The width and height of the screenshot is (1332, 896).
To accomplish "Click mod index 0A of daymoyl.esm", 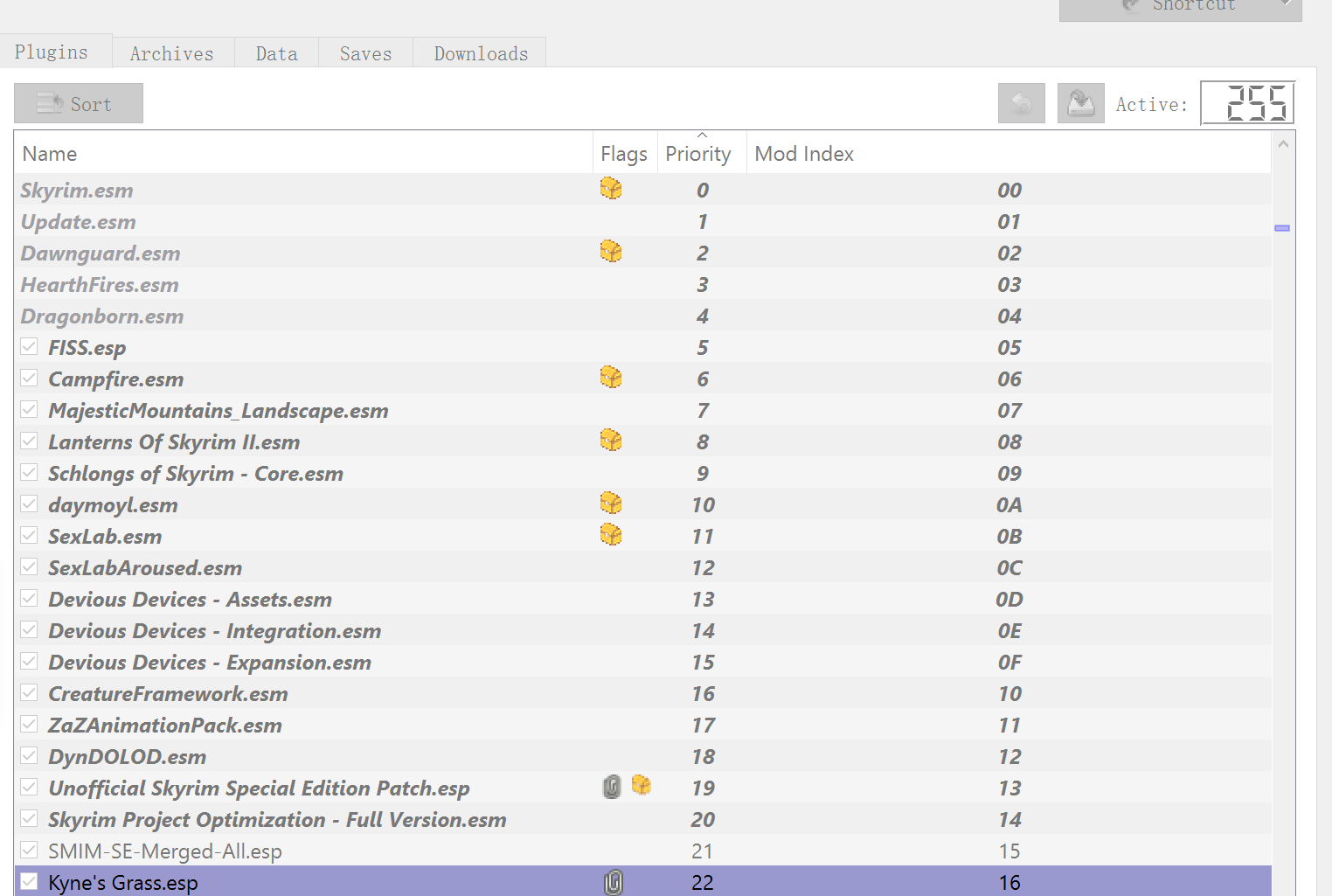I will (1009, 504).
